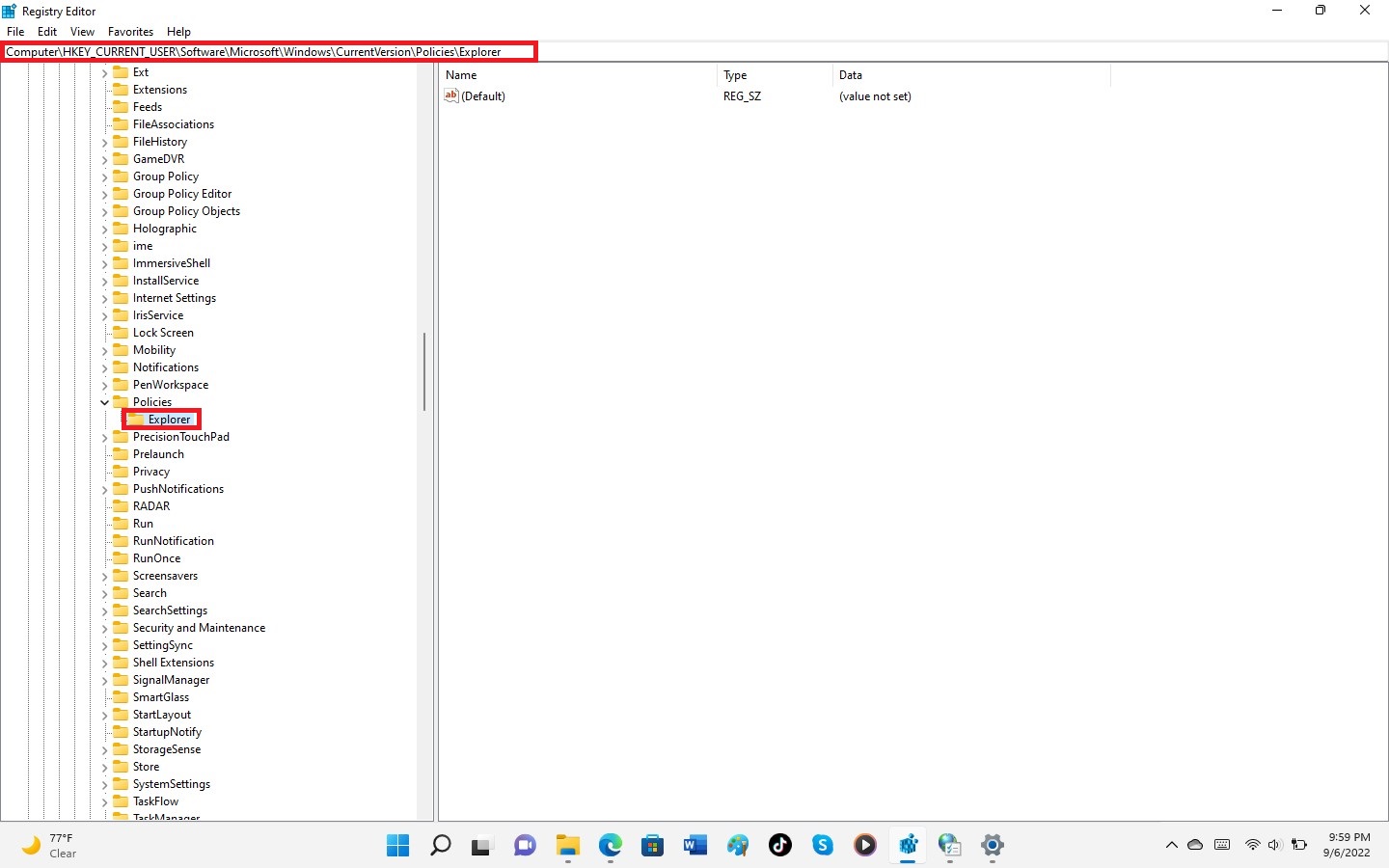The image size is (1389, 868).
Task: Open Skype from taskbar
Action: pos(822,846)
